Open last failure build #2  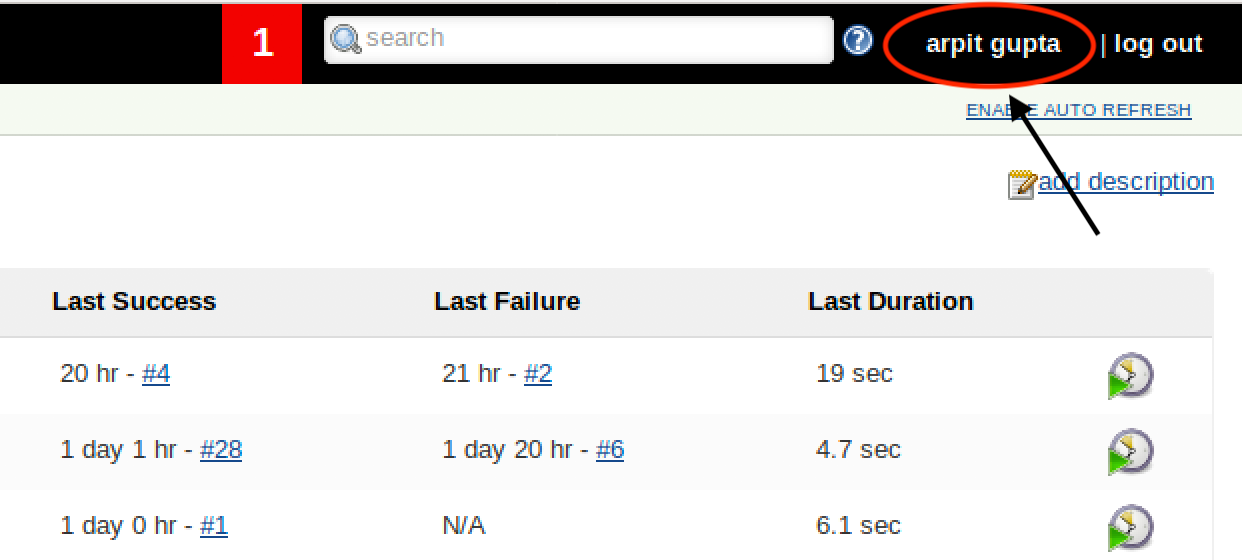pyautogui.click(x=538, y=374)
